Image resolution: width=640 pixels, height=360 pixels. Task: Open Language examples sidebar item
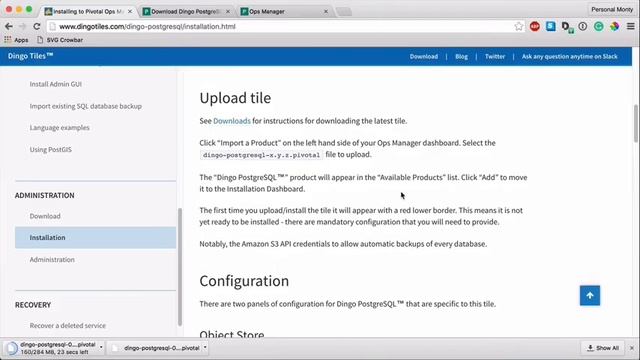[x=60, y=128]
